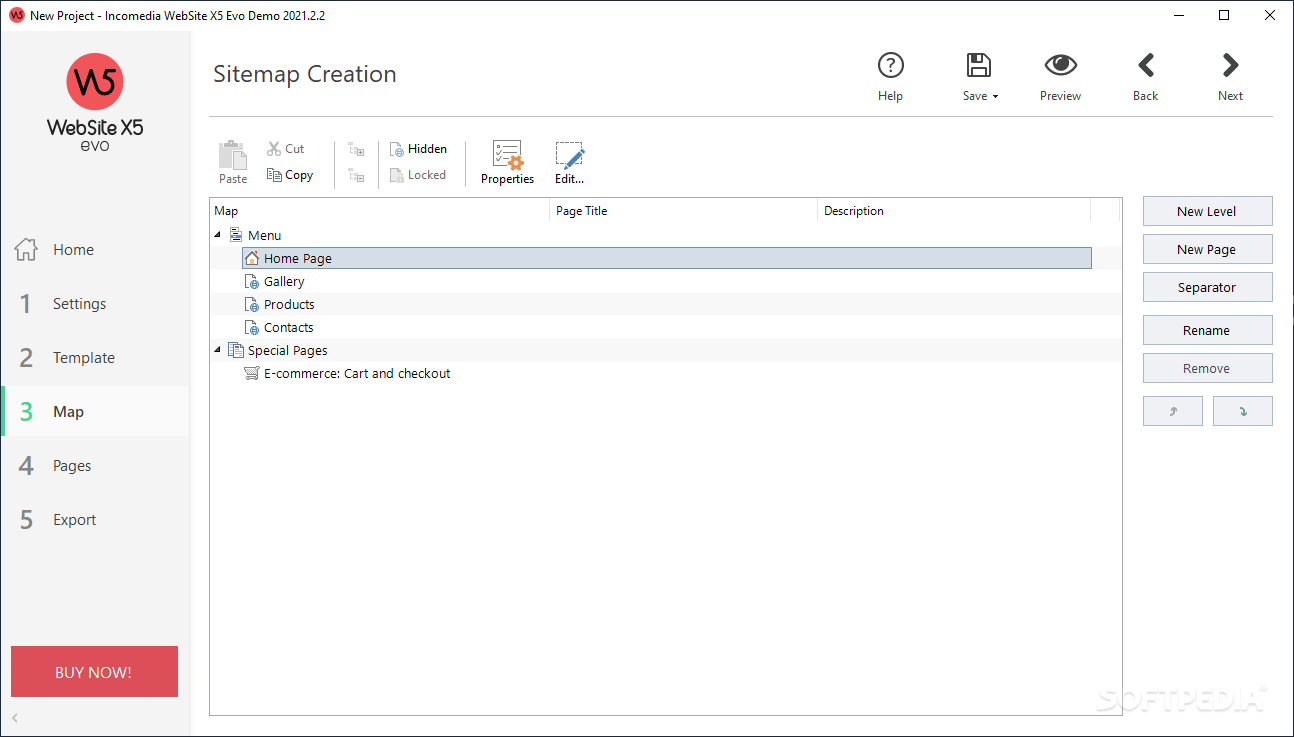Screen dimensions: 1294x737
Task: Click the Description column header
Action: 954,211
